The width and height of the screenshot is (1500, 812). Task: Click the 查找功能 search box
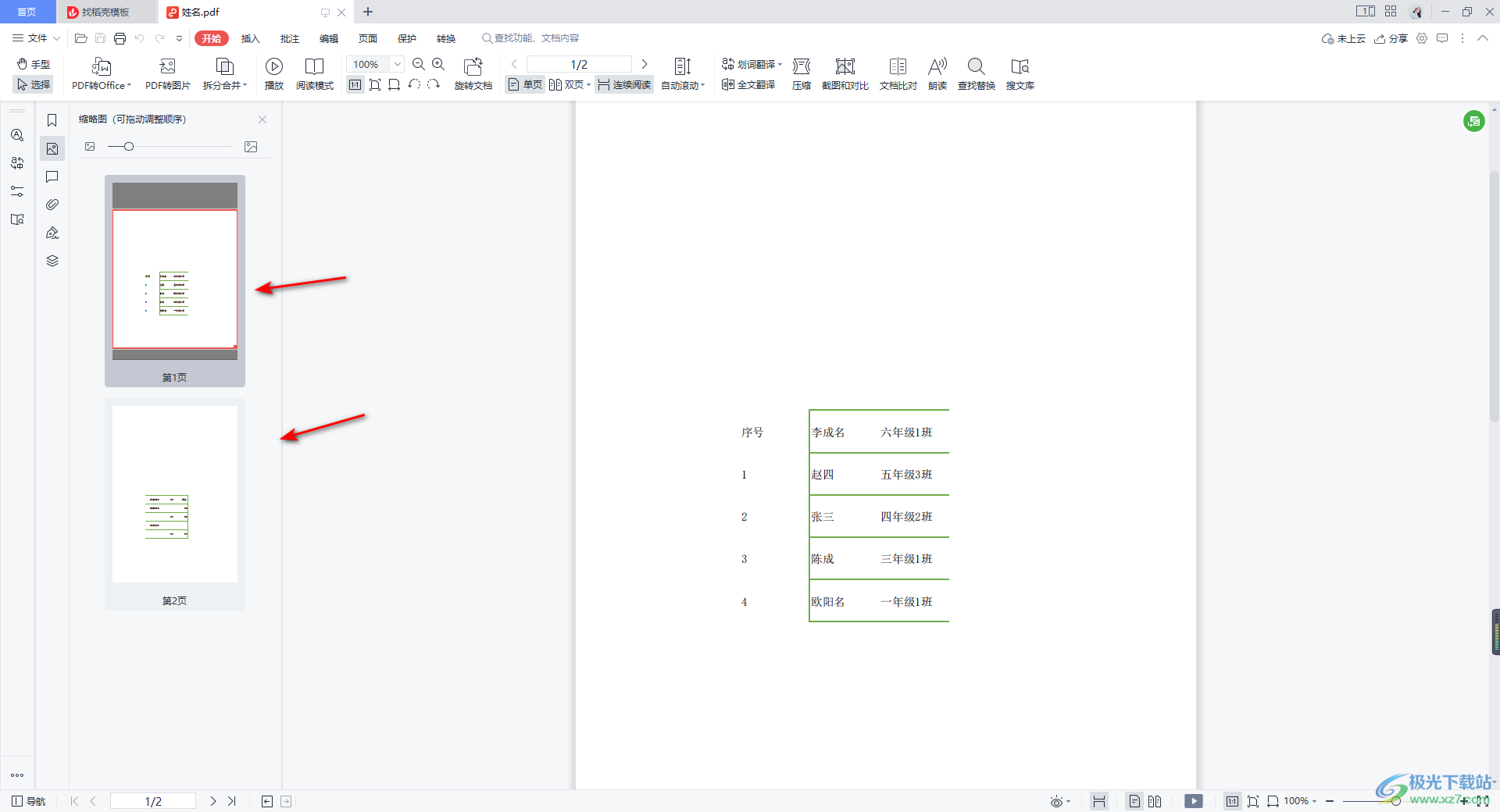[x=531, y=38]
